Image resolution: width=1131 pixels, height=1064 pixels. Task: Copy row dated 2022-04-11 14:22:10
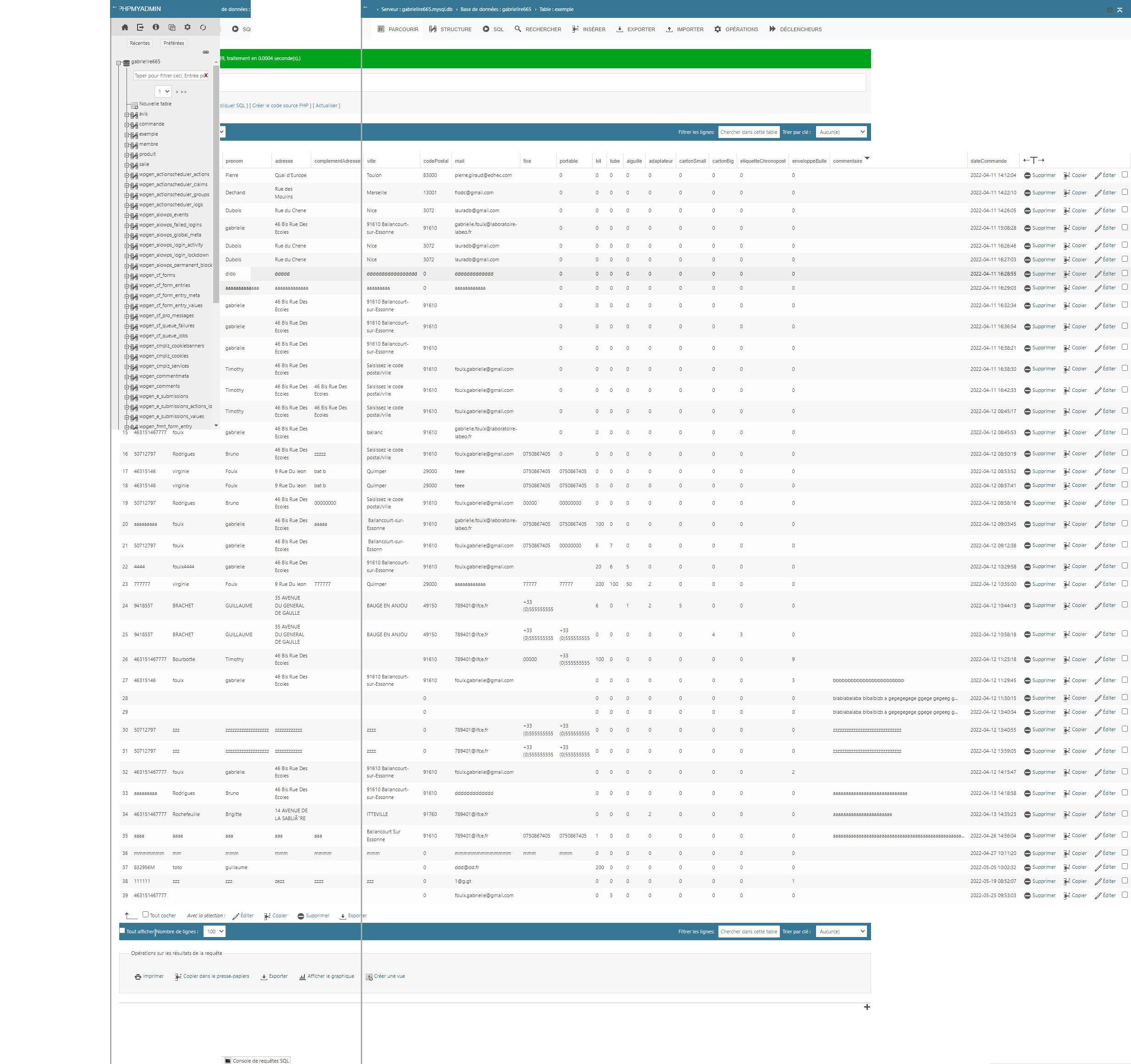pyautogui.click(x=1075, y=193)
